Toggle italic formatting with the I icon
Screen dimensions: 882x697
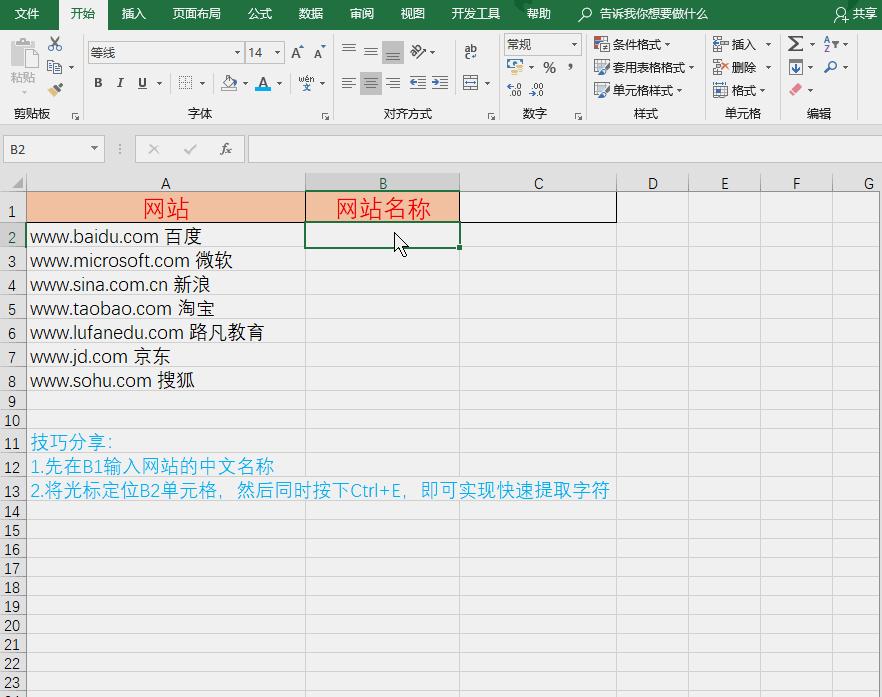(x=120, y=83)
